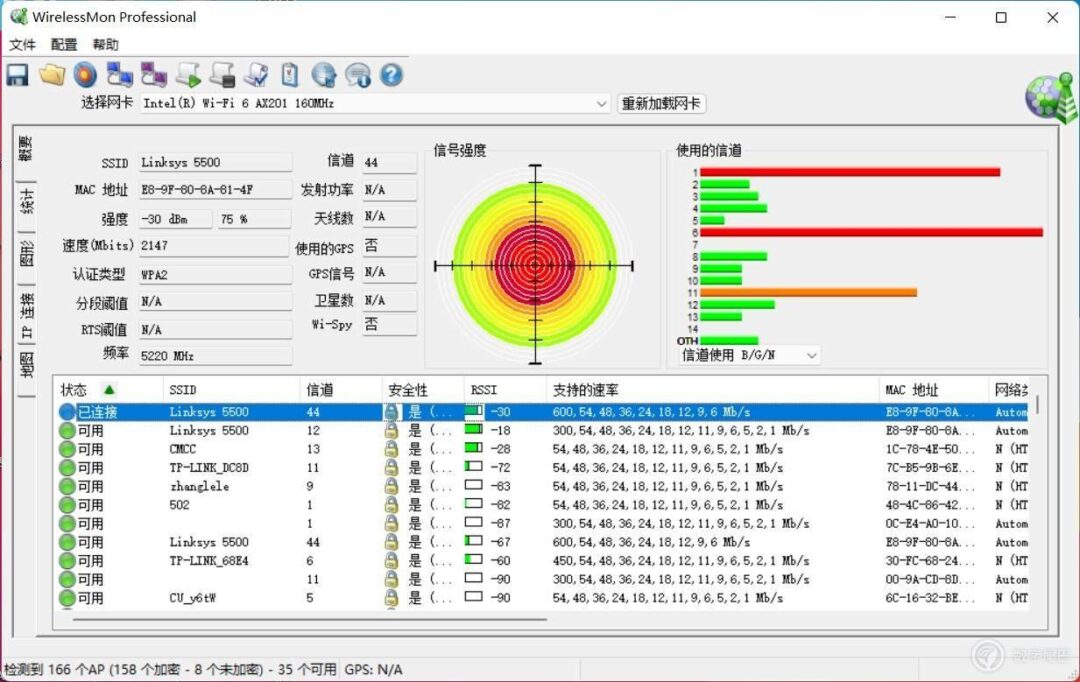Sort the list by the RSSI column header
Screen dimensions: 1080x682
point(505,390)
